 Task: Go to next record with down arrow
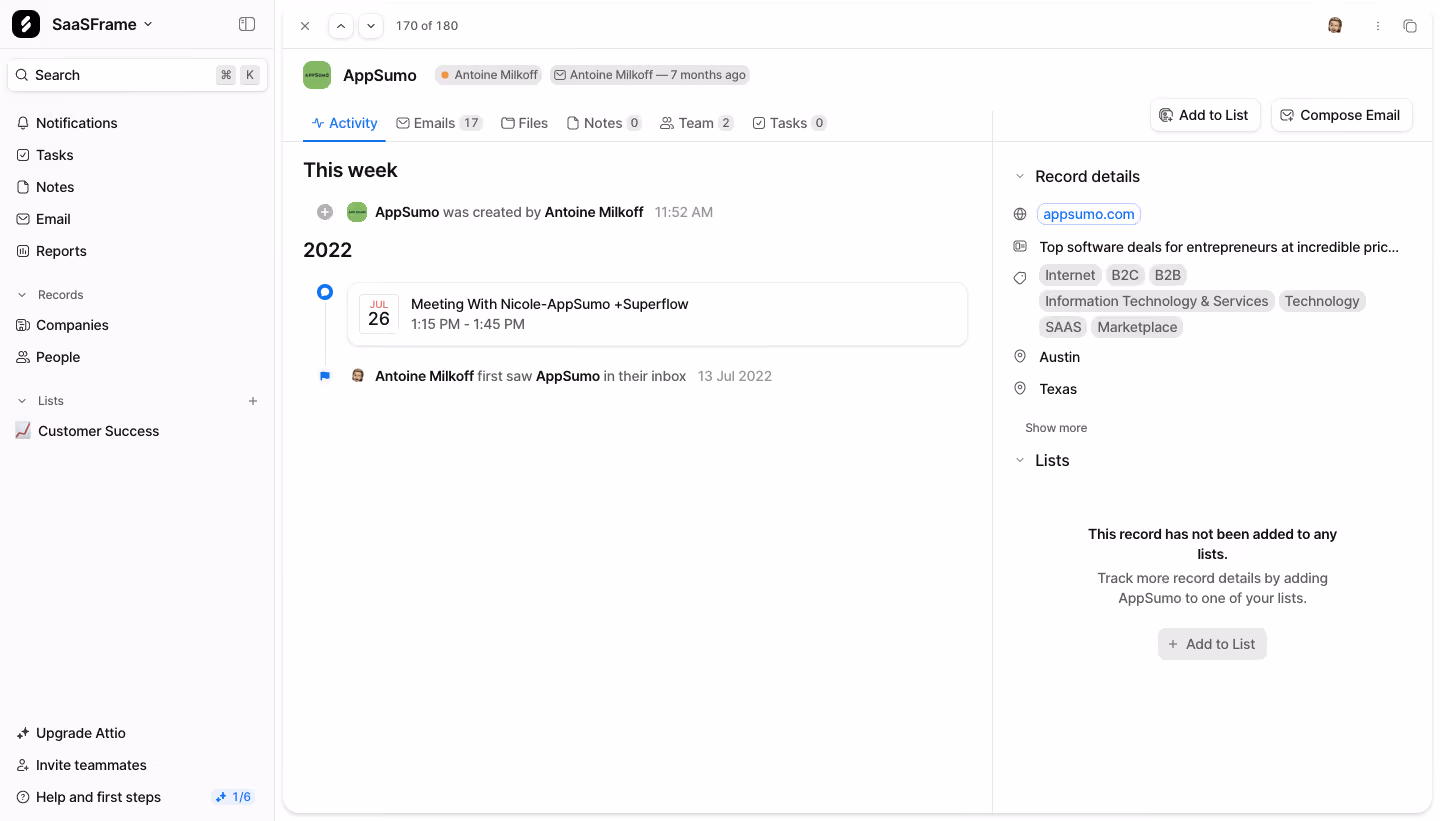click(x=371, y=26)
